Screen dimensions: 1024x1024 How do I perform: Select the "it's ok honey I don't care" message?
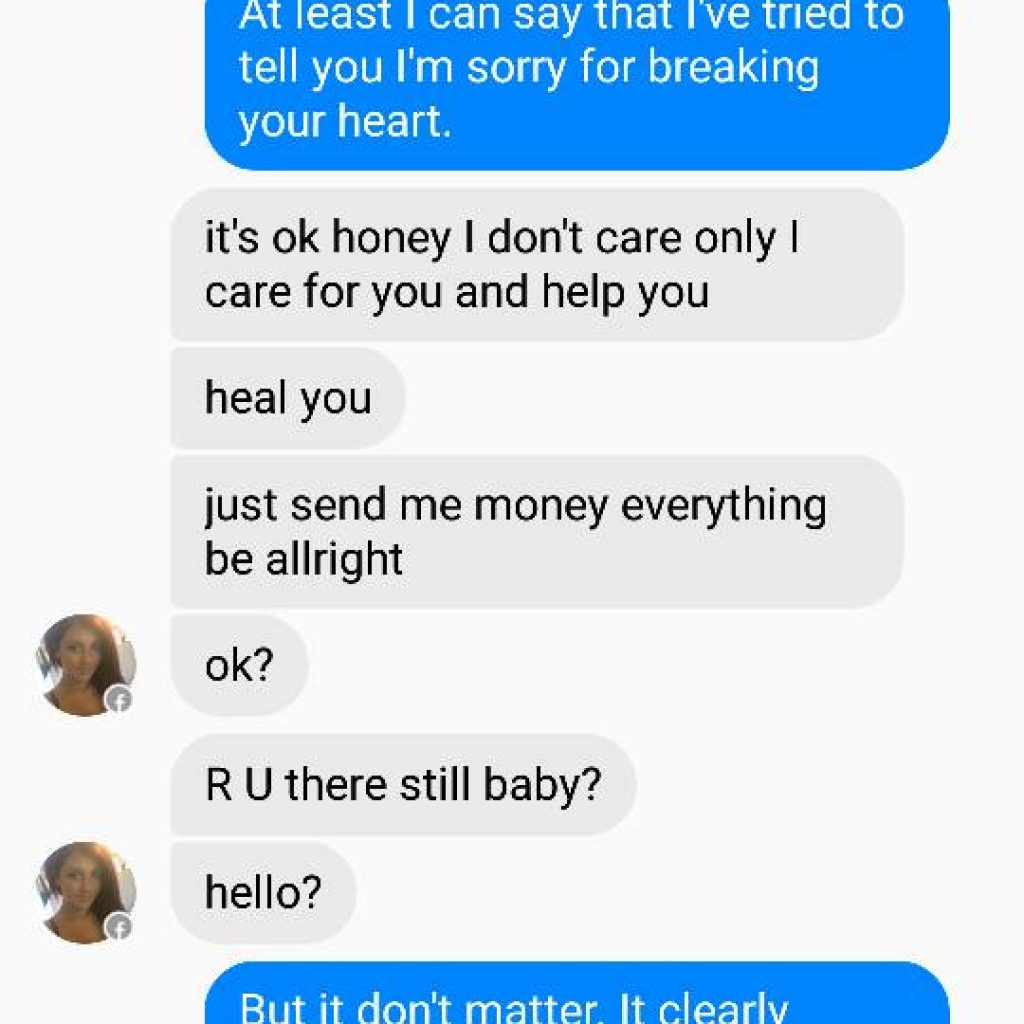pyautogui.click(x=537, y=264)
